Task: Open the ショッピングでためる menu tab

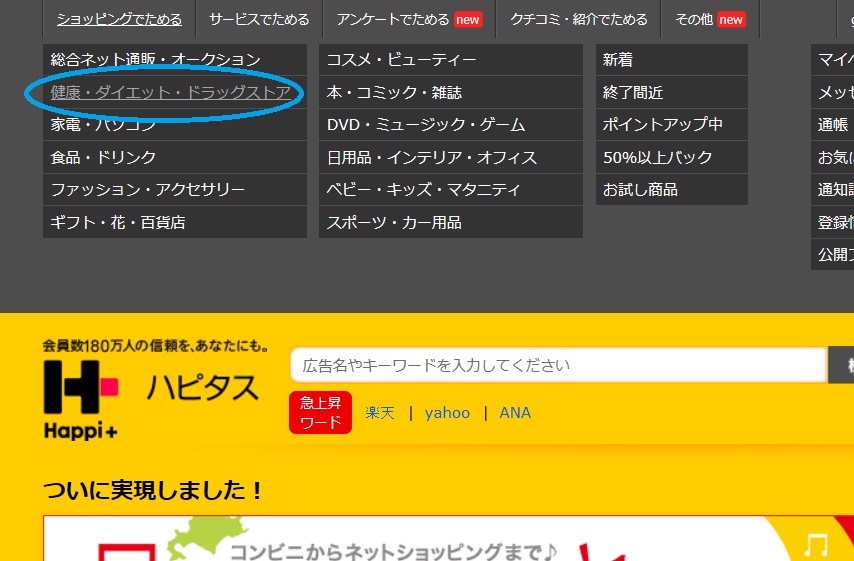Action: (119, 19)
